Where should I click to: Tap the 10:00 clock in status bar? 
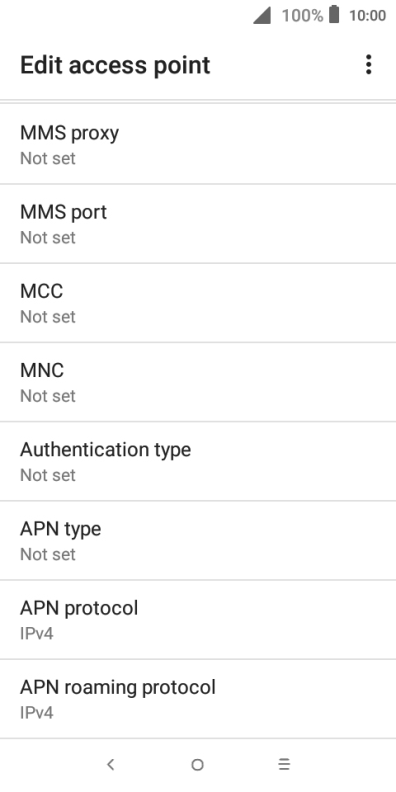pyautogui.click(x=368, y=16)
